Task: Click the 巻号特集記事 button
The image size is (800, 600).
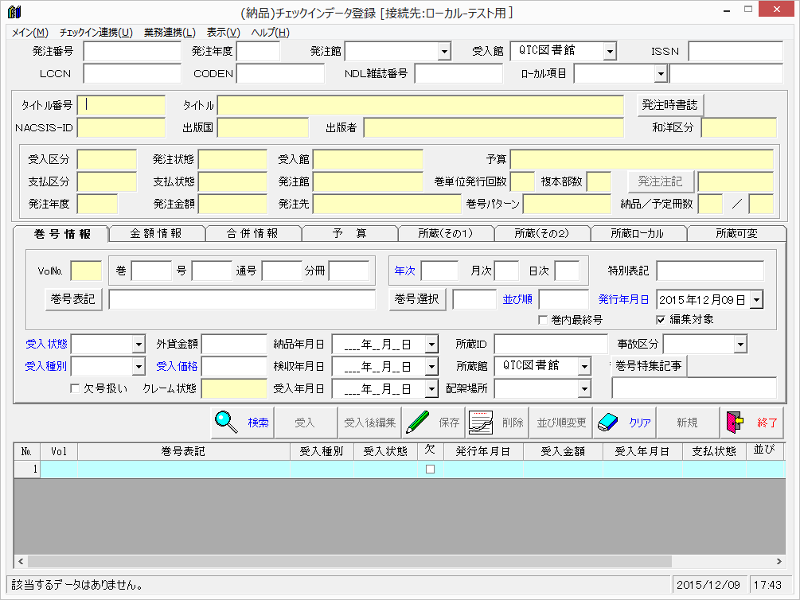Action: (x=648, y=365)
